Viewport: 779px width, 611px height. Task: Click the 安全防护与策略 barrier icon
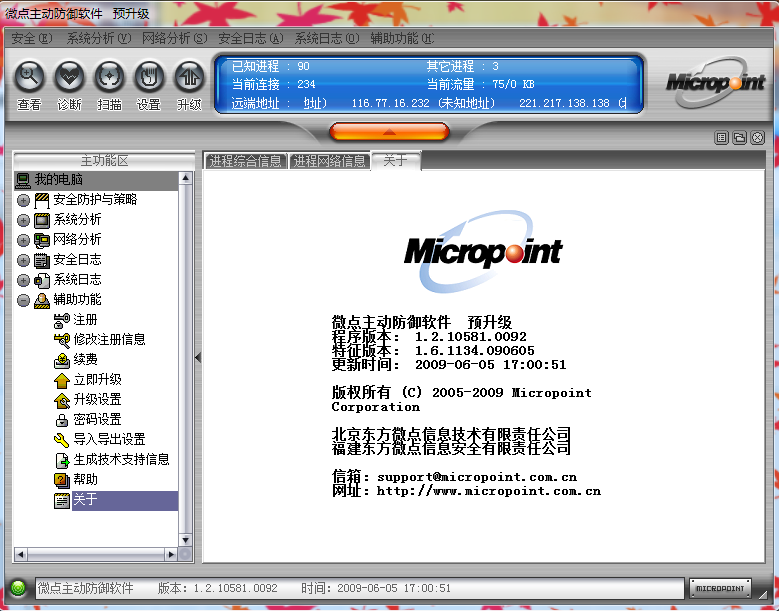42,200
